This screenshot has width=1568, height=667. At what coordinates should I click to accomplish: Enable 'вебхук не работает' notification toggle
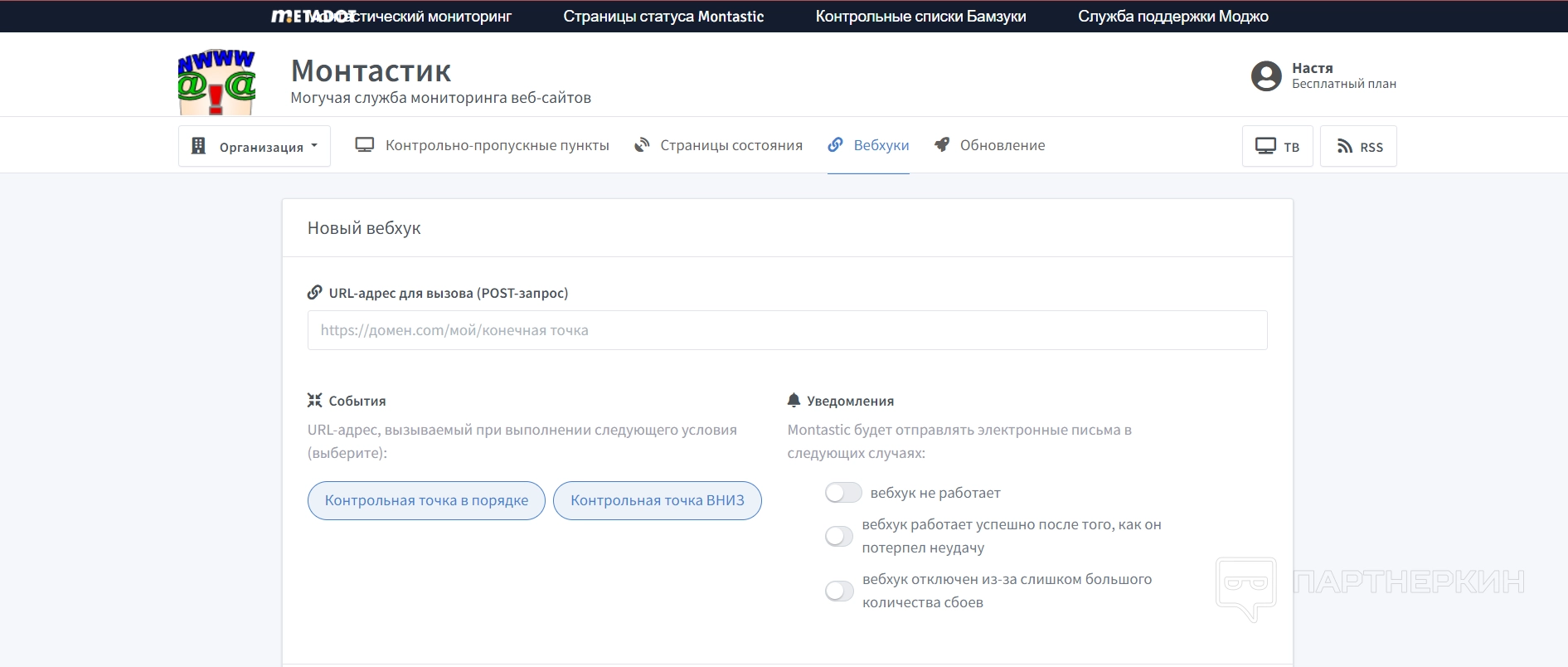[843, 493]
